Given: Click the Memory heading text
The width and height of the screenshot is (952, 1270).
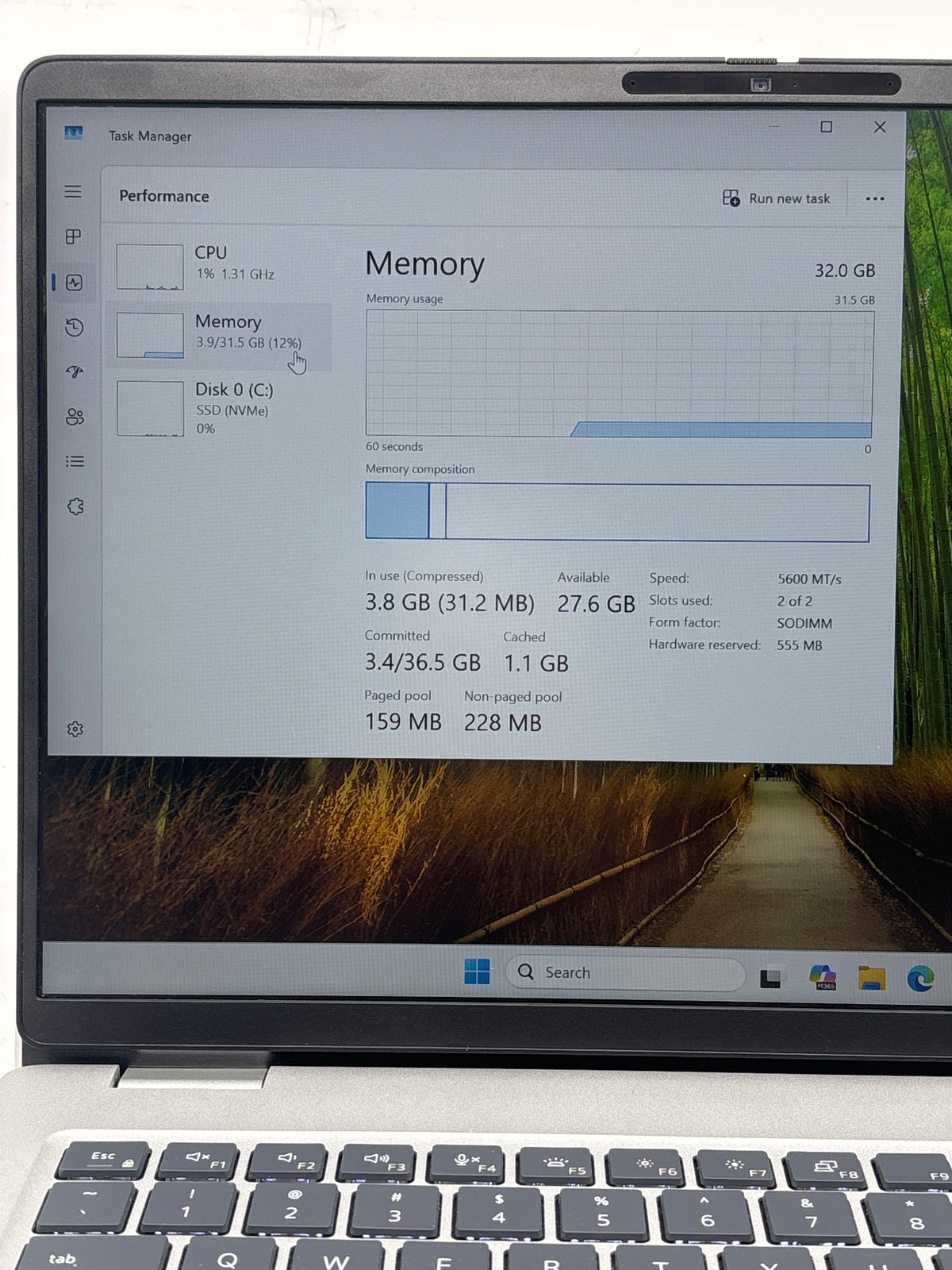Looking at the screenshot, I should [x=424, y=264].
